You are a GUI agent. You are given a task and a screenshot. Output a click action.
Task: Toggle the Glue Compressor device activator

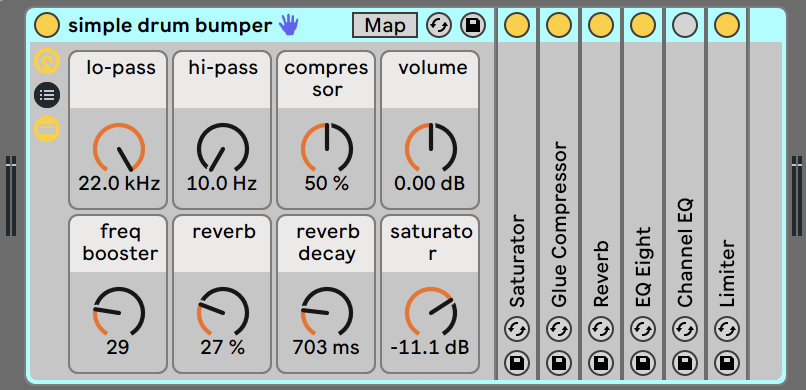pos(559,25)
